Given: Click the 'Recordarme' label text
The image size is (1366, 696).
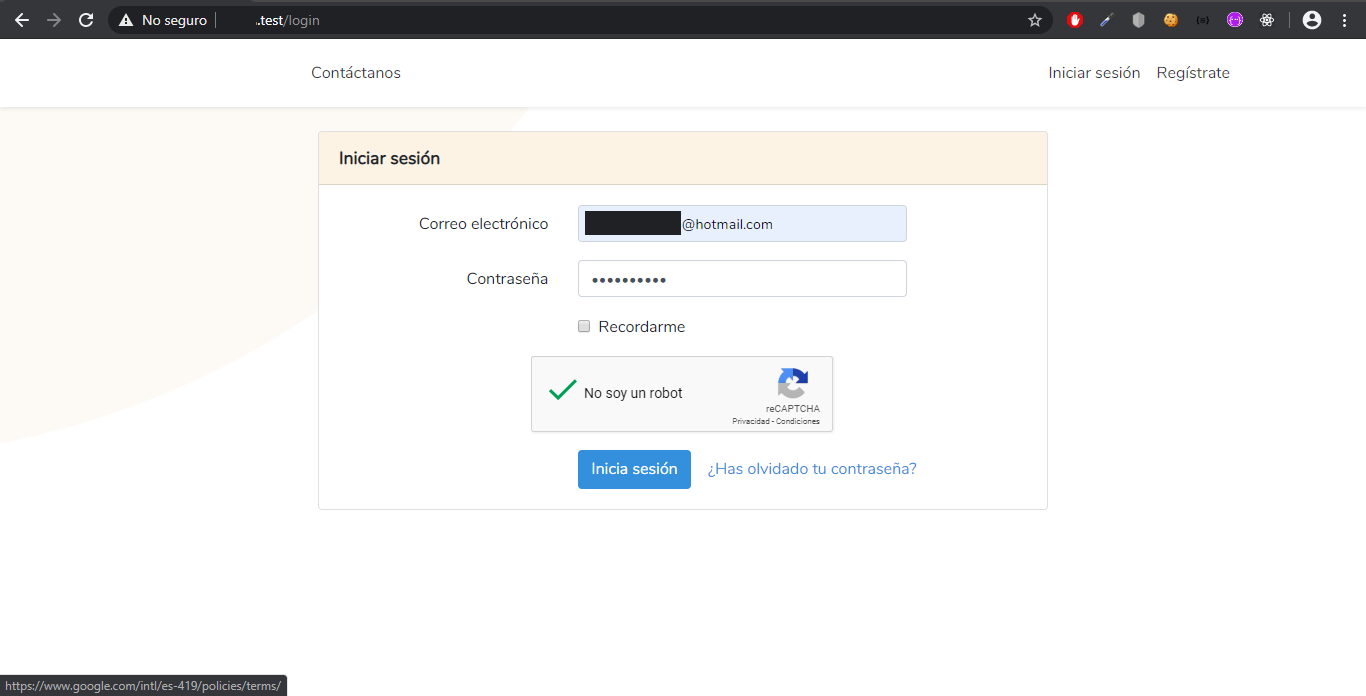Looking at the screenshot, I should 642,327.
